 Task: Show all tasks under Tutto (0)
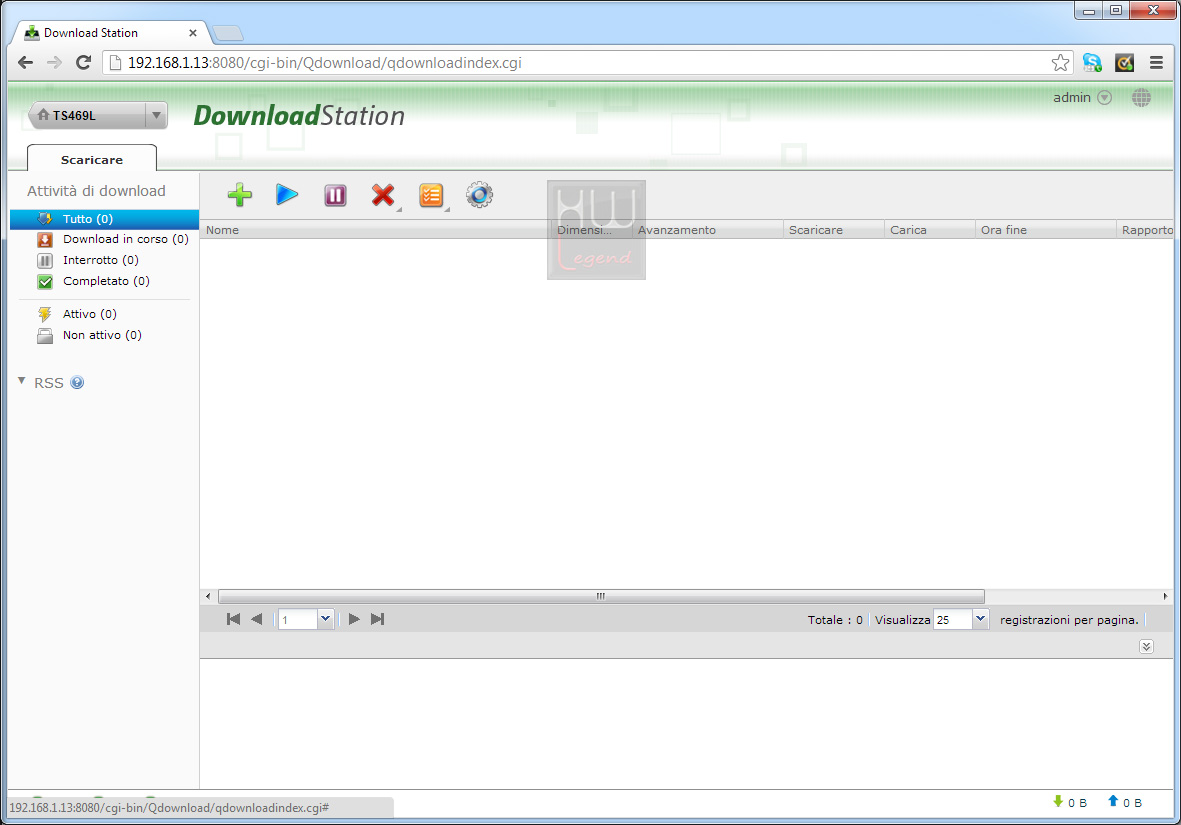[x=105, y=219]
